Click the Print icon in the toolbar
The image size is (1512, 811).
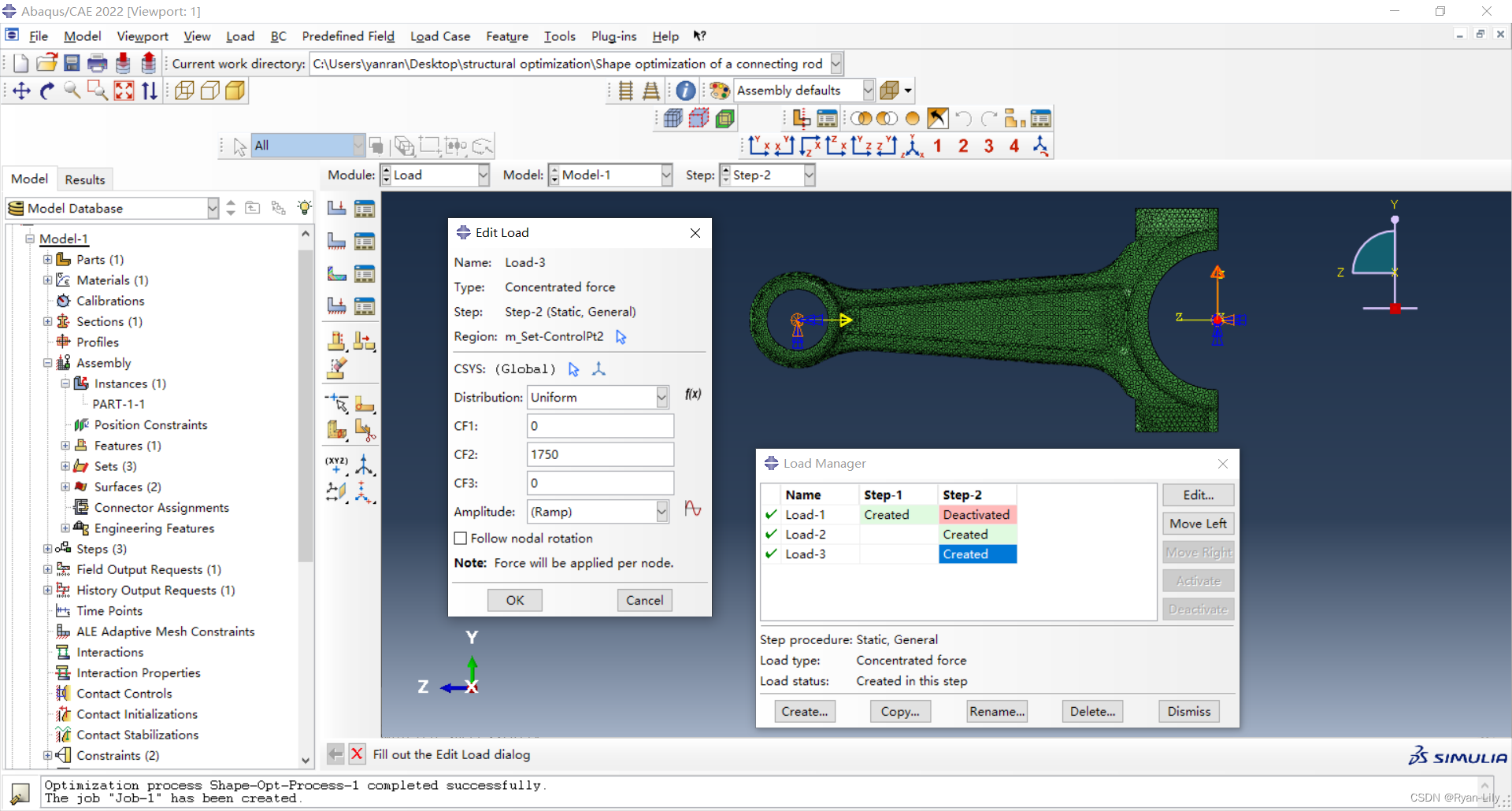click(x=98, y=64)
